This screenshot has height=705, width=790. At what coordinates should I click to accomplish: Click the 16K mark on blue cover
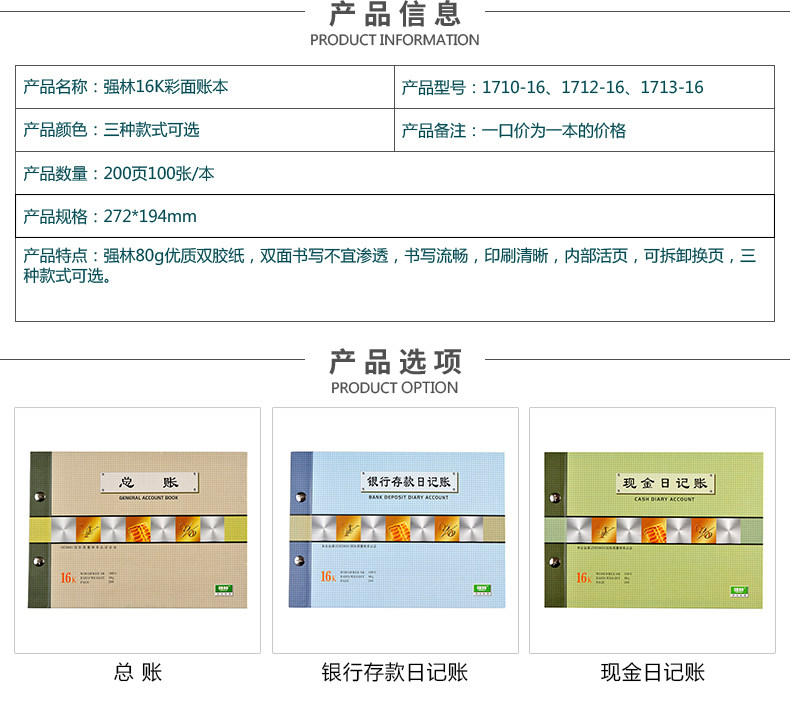[328, 576]
